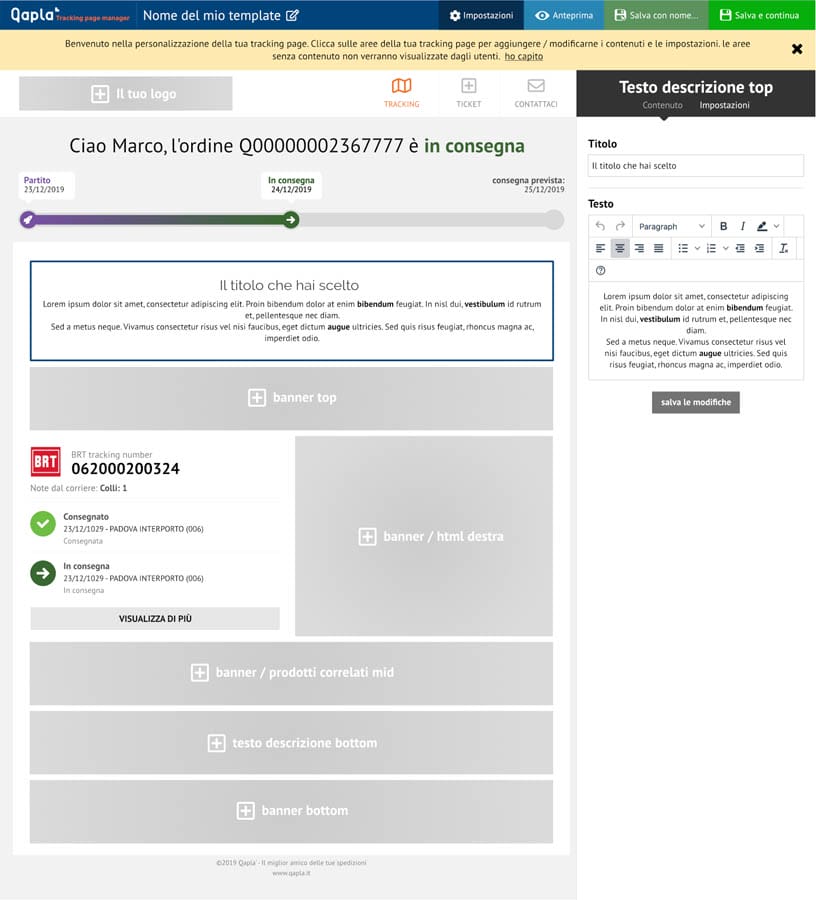Toggle justify alignment in the editor
This screenshot has width=816, height=900.
coord(659,248)
